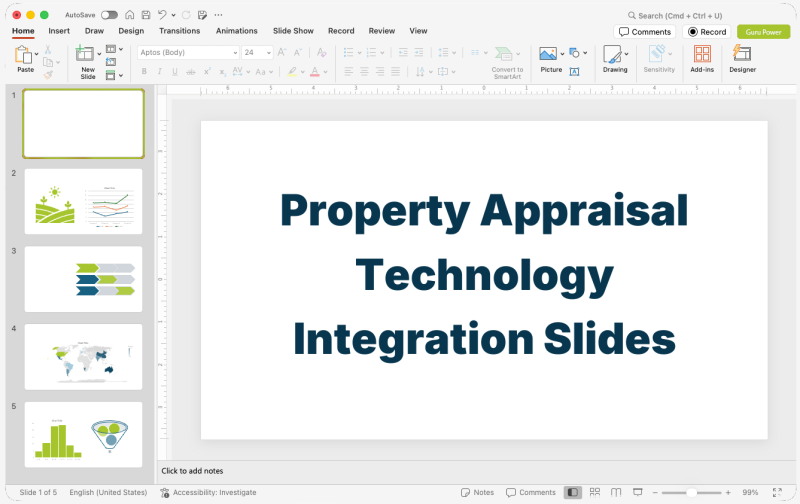Toggle Italic formatting
This screenshot has height=504, width=800.
pos(160,72)
